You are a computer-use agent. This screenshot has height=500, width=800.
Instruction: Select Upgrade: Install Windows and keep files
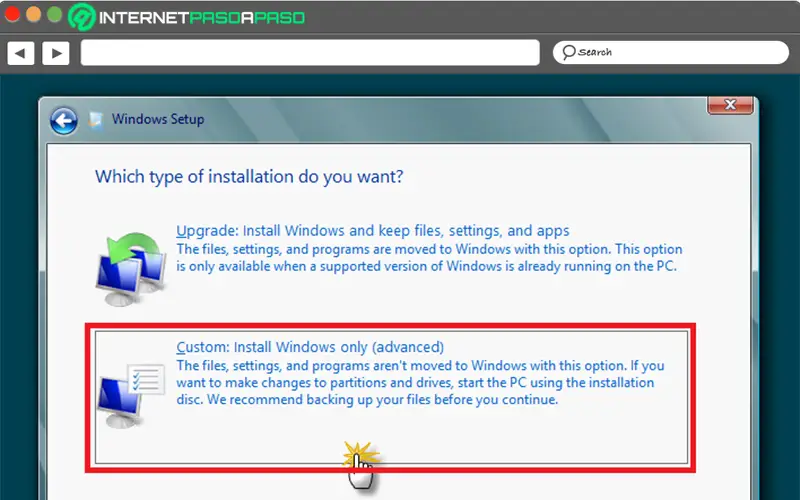(372, 231)
